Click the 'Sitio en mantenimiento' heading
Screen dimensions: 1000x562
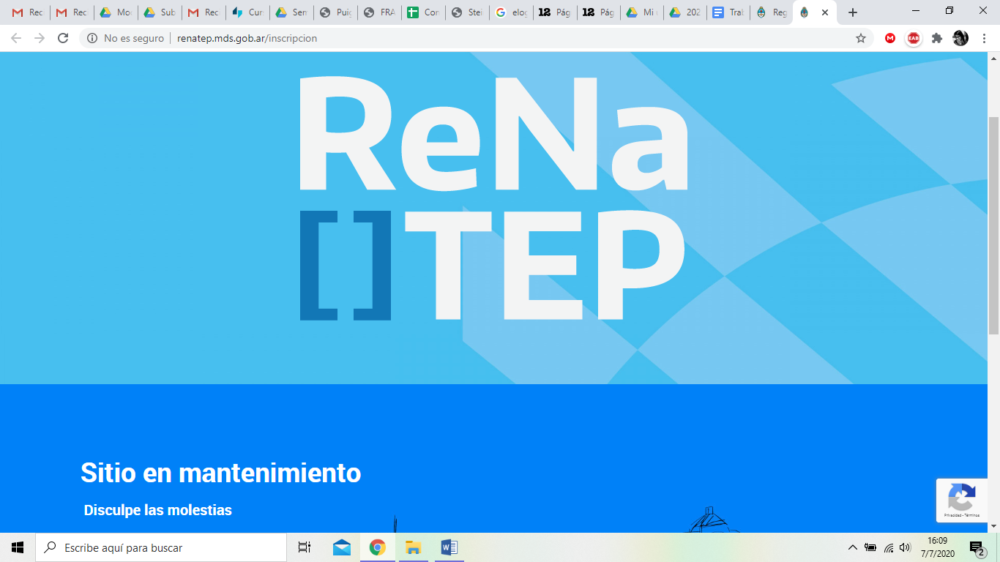[x=221, y=473]
